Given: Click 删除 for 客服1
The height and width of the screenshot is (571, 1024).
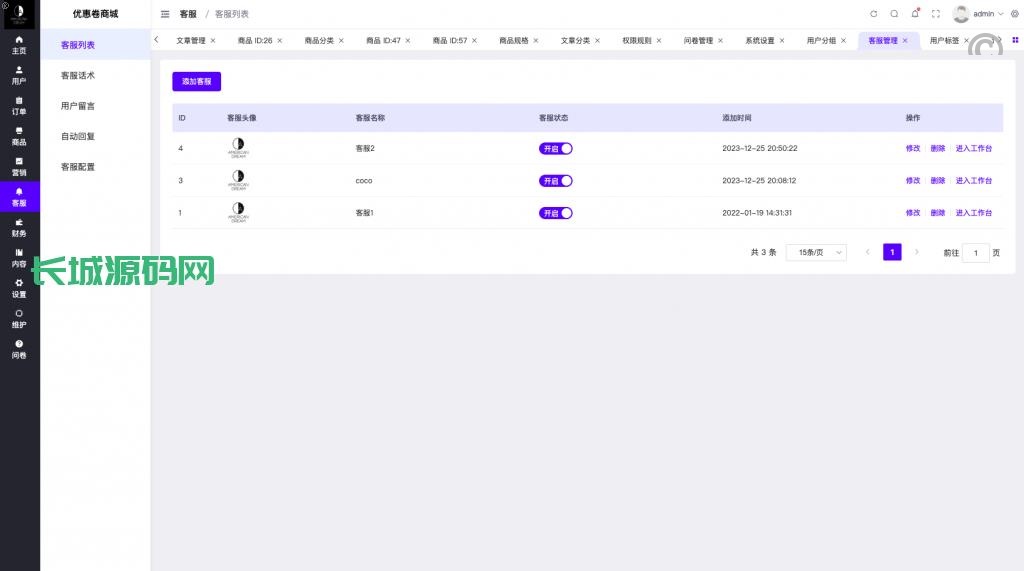Looking at the screenshot, I should pos(938,213).
